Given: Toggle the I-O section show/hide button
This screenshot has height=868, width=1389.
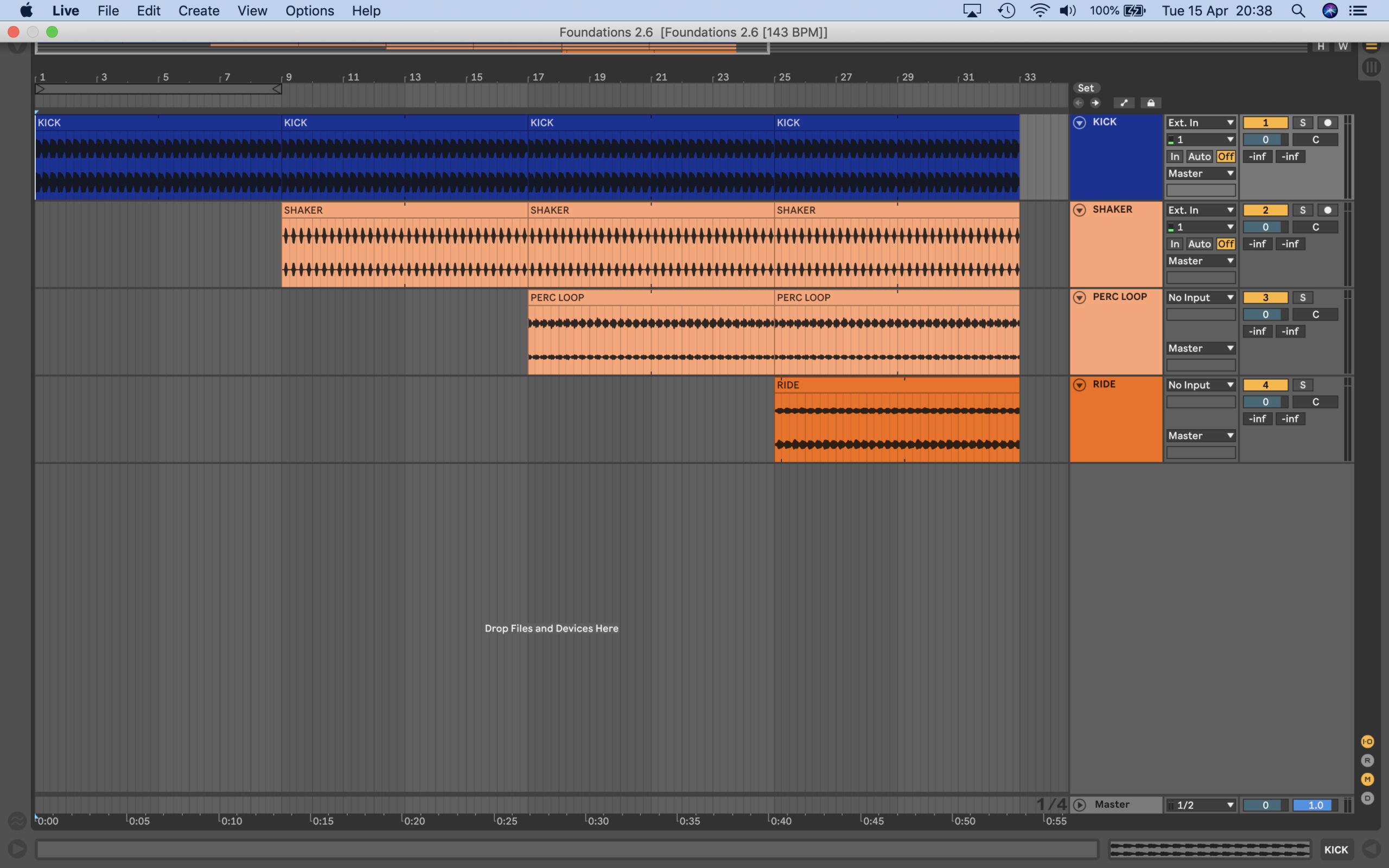Looking at the screenshot, I should (1367, 742).
